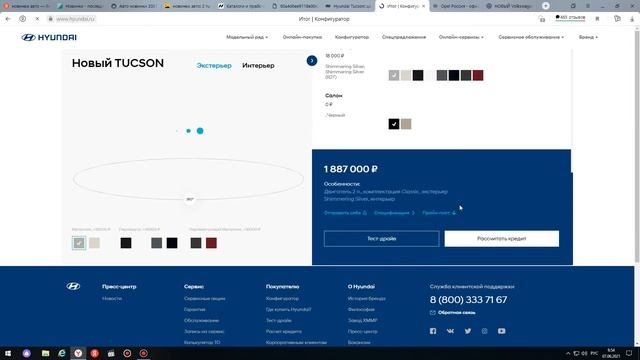Open the Конфигуратор menu item in the header
Image resolution: width=640 pixels, height=360 pixels.
[352, 37]
